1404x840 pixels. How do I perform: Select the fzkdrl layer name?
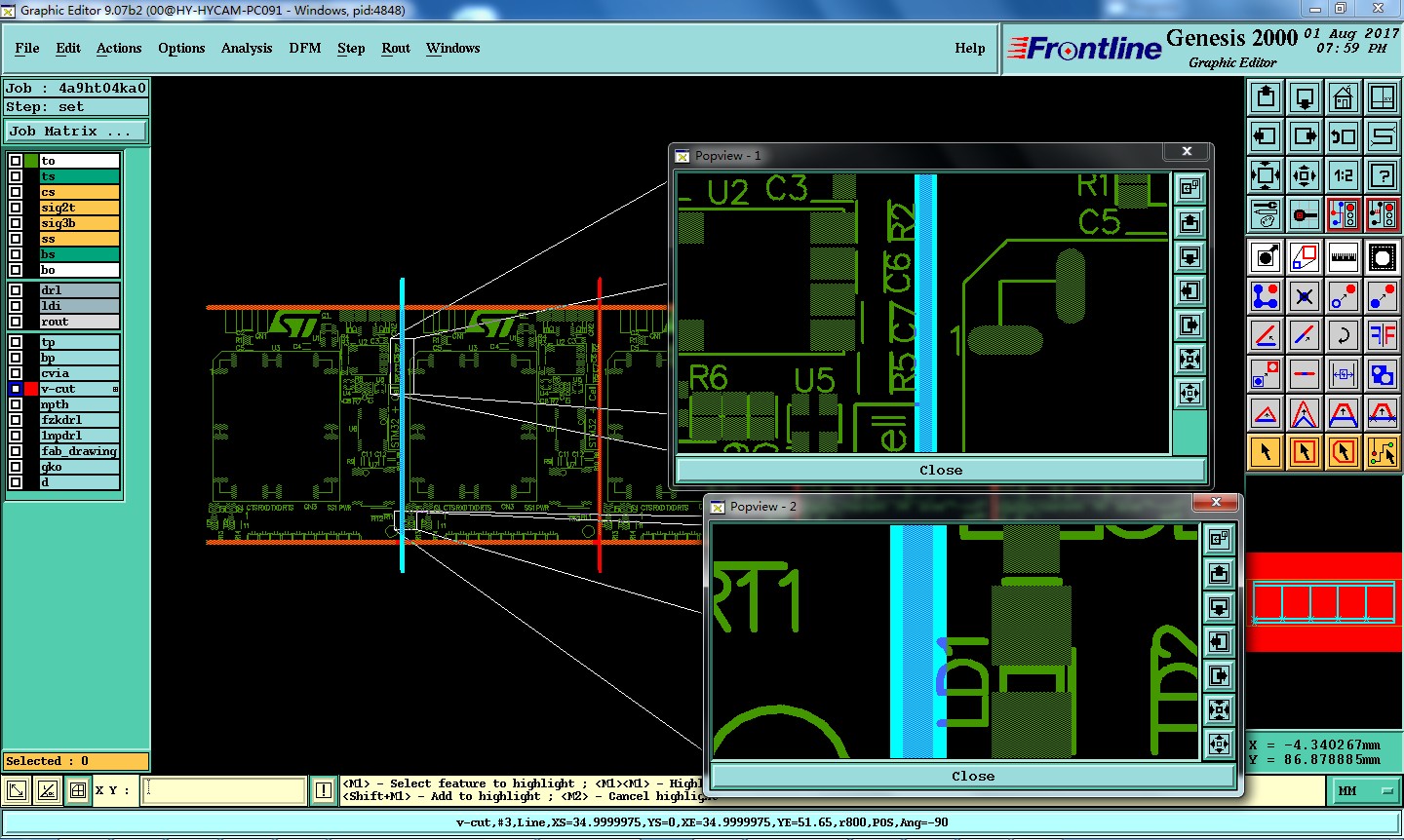tap(79, 420)
